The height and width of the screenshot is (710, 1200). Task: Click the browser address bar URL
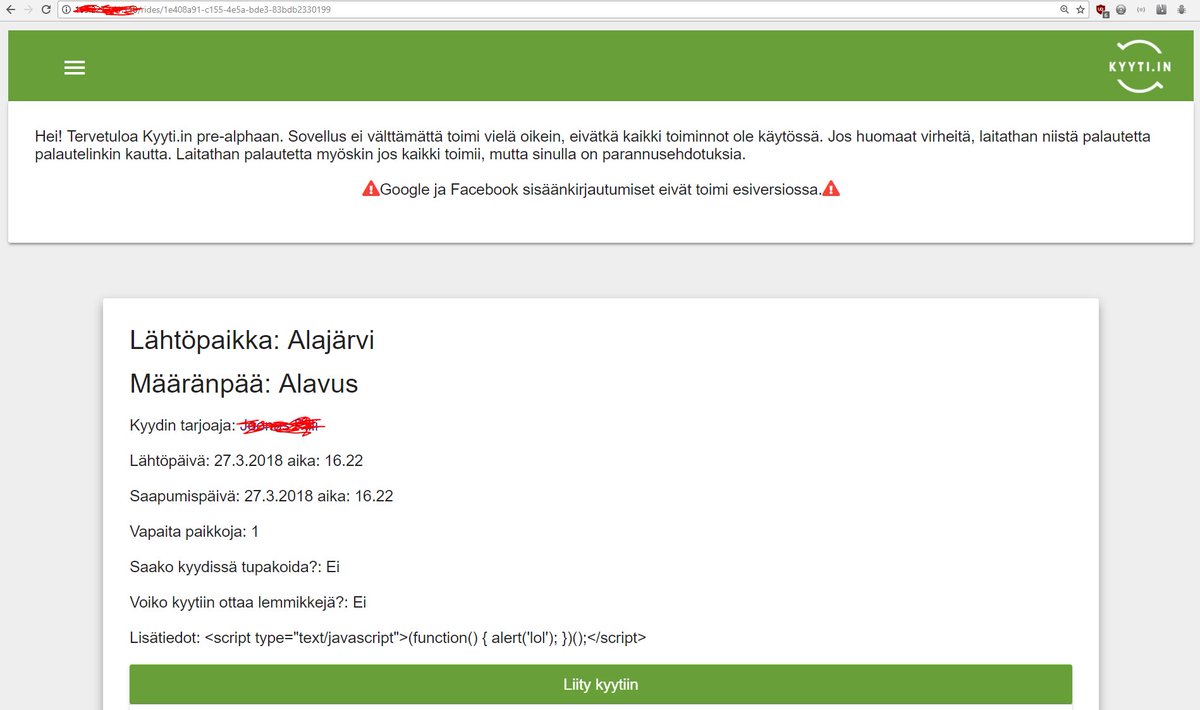203,9
